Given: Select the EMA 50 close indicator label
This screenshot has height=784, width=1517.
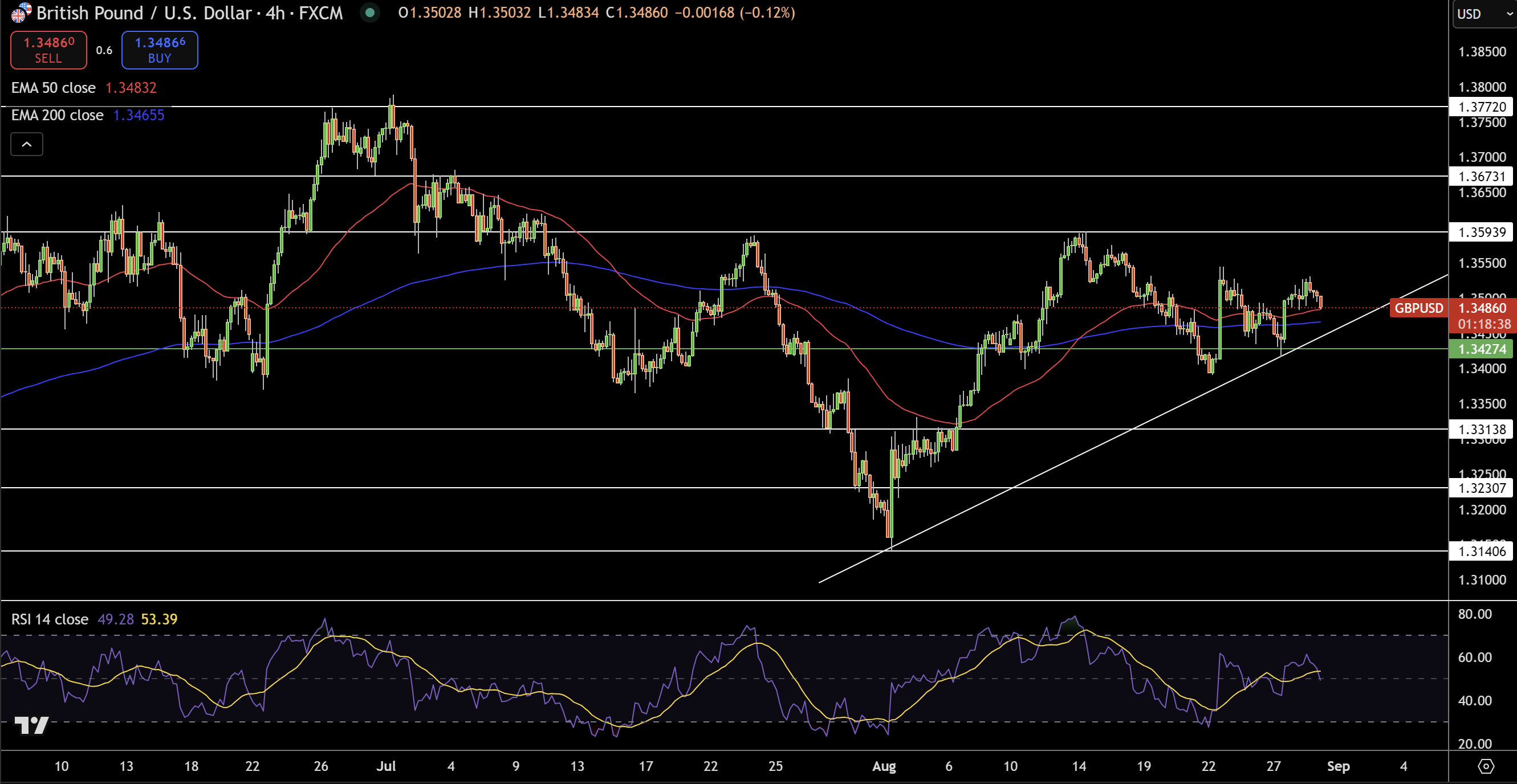Looking at the screenshot, I should (53, 87).
